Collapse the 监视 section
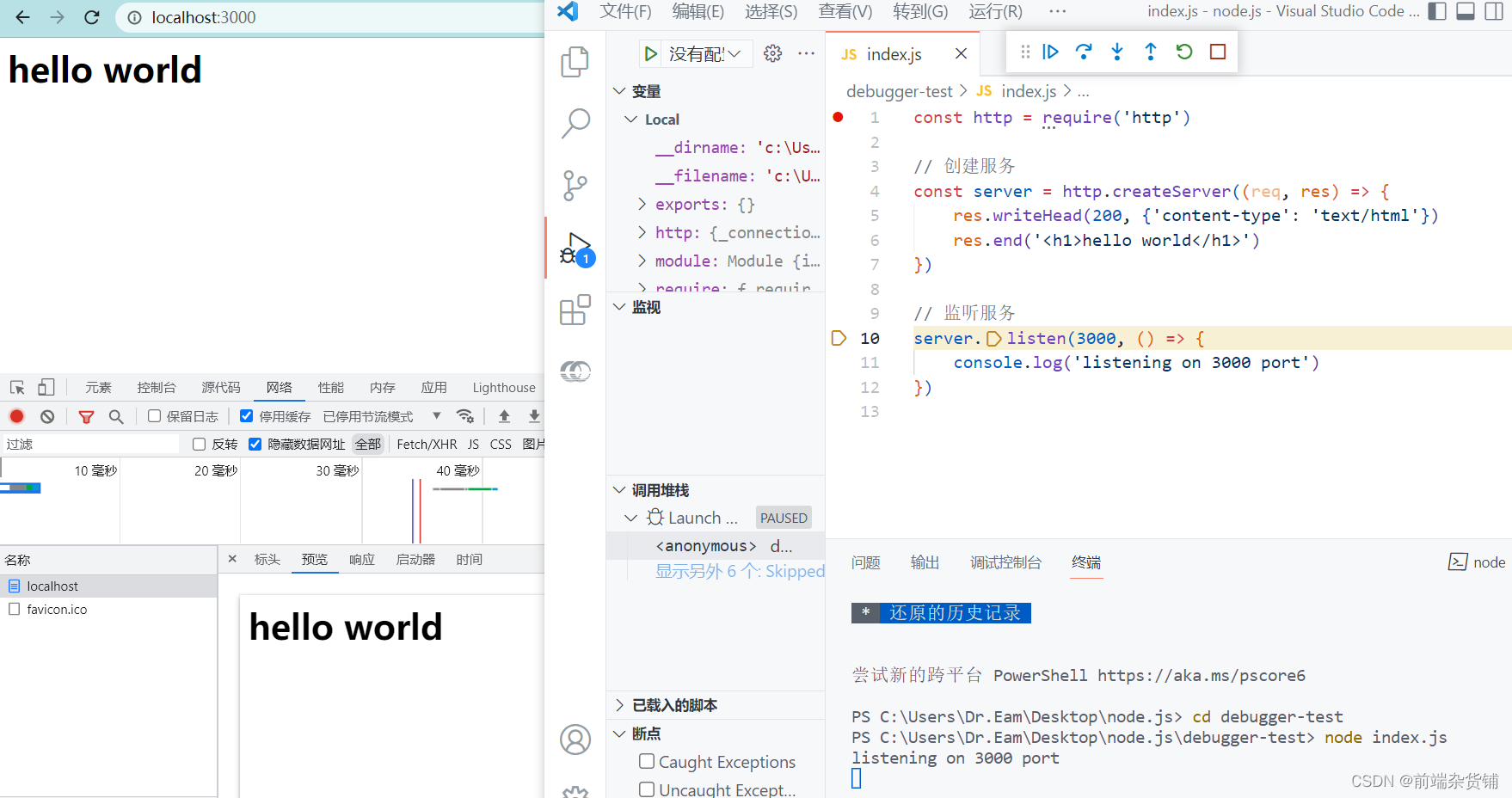This screenshot has height=798, width=1512. pos(619,307)
